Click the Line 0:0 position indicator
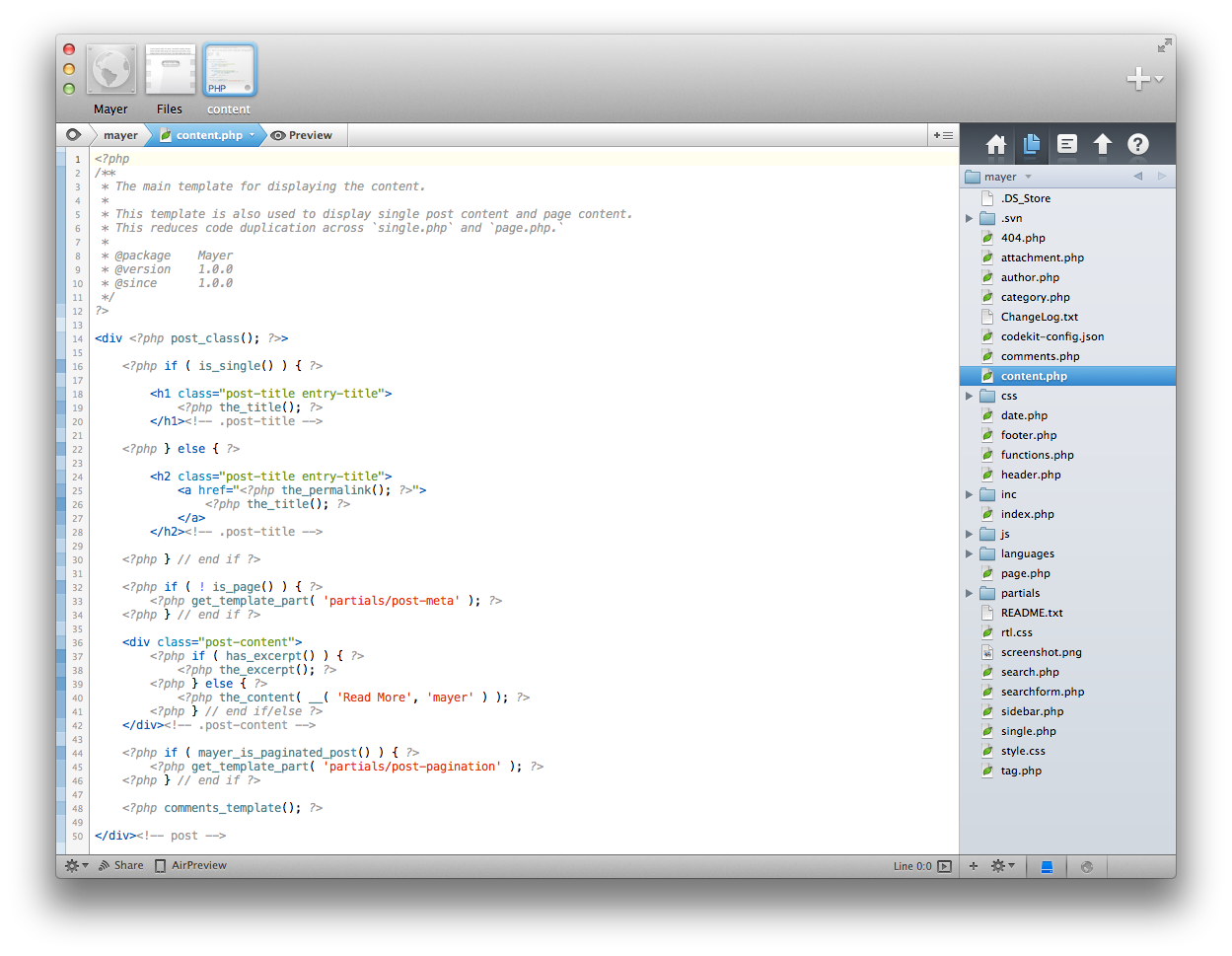 (x=911, y=866)
